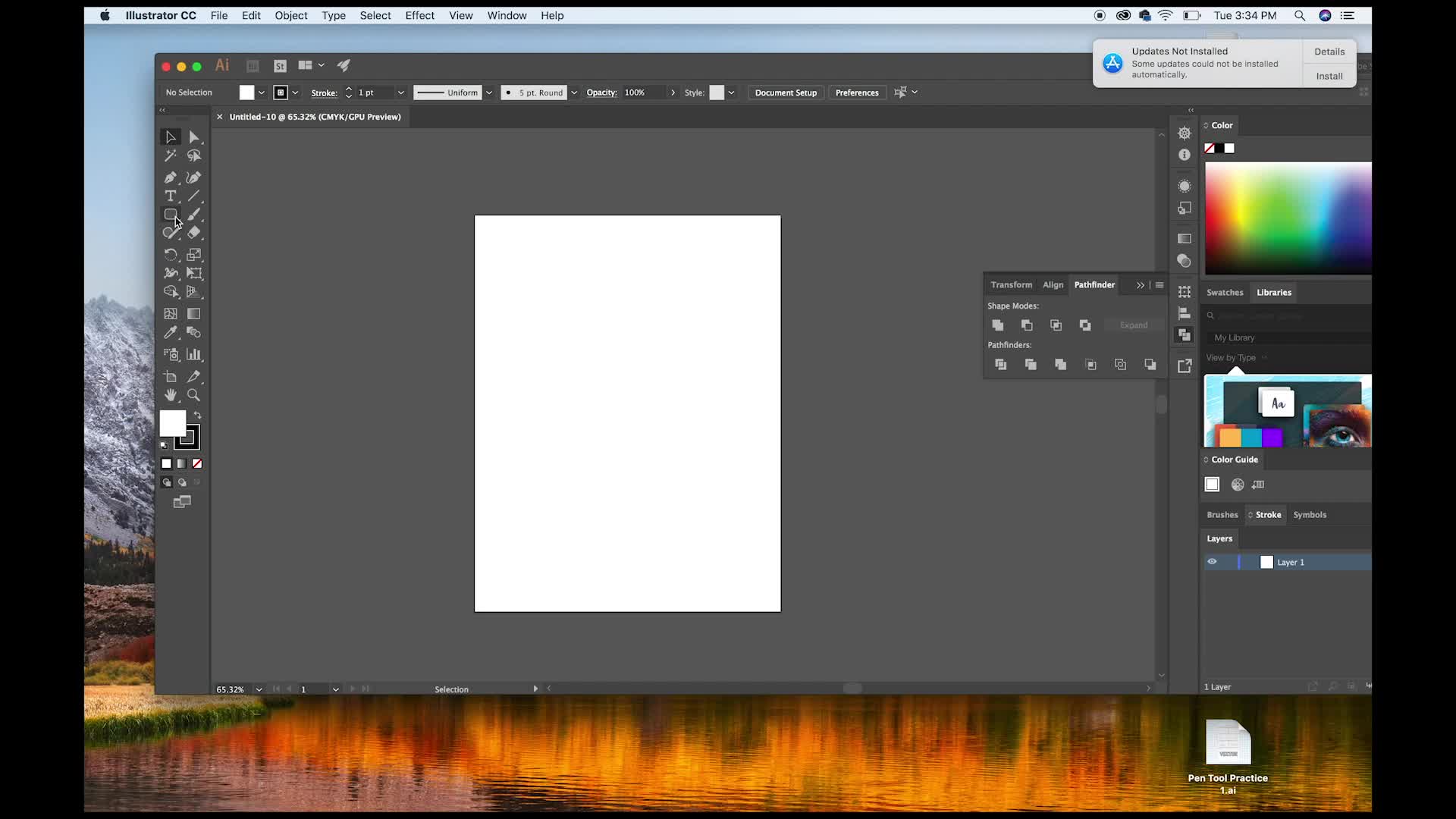Open Pen Tool Practice 1.ai desktop file
This screenshot has height=819, width=1456.
point(1228,755)
